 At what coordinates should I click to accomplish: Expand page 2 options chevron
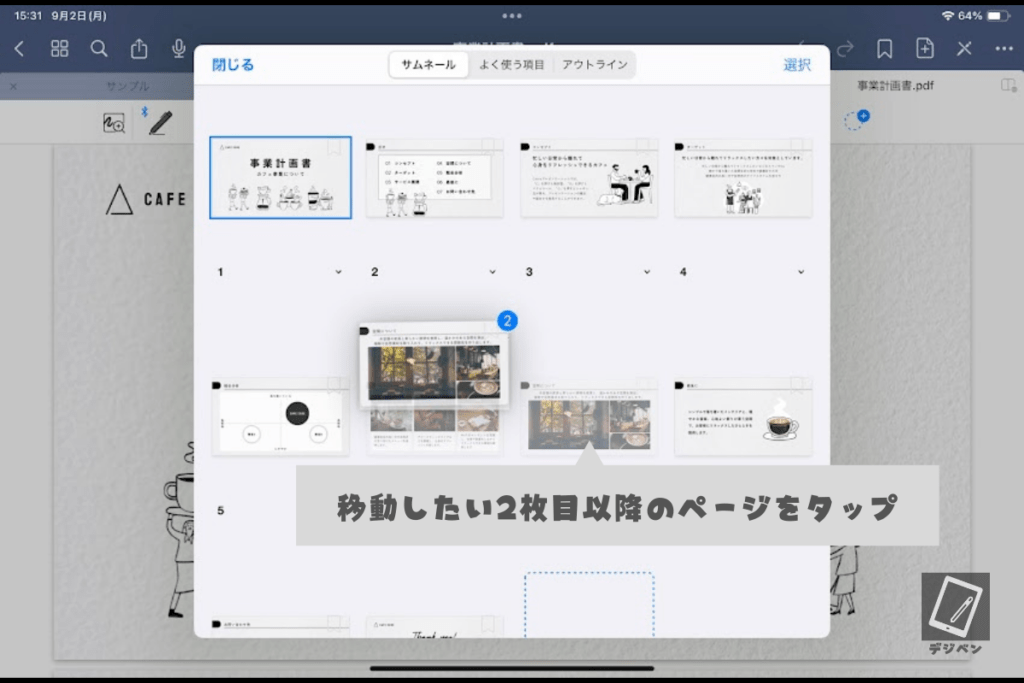point(492,272)
